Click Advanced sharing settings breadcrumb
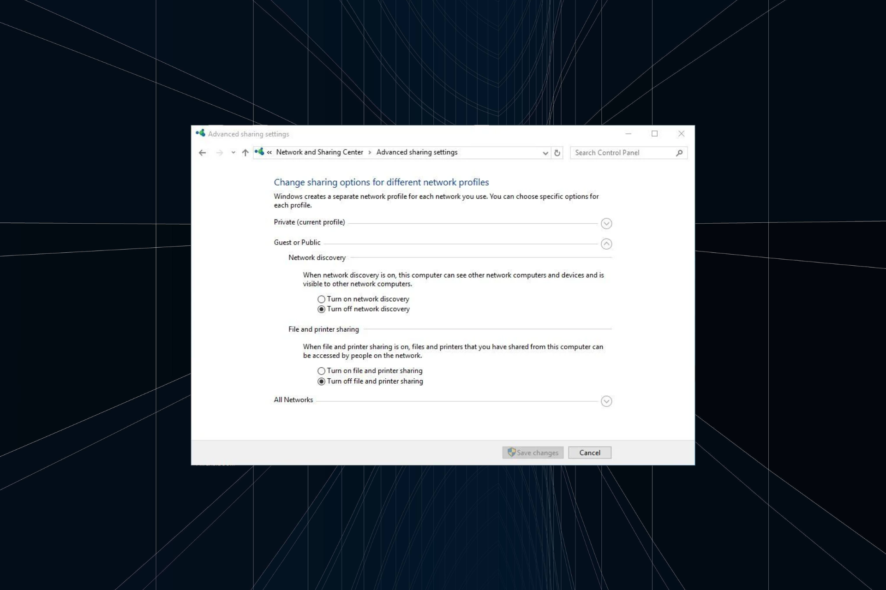Viewport: 886px width, 590px height. click(417, 152)
